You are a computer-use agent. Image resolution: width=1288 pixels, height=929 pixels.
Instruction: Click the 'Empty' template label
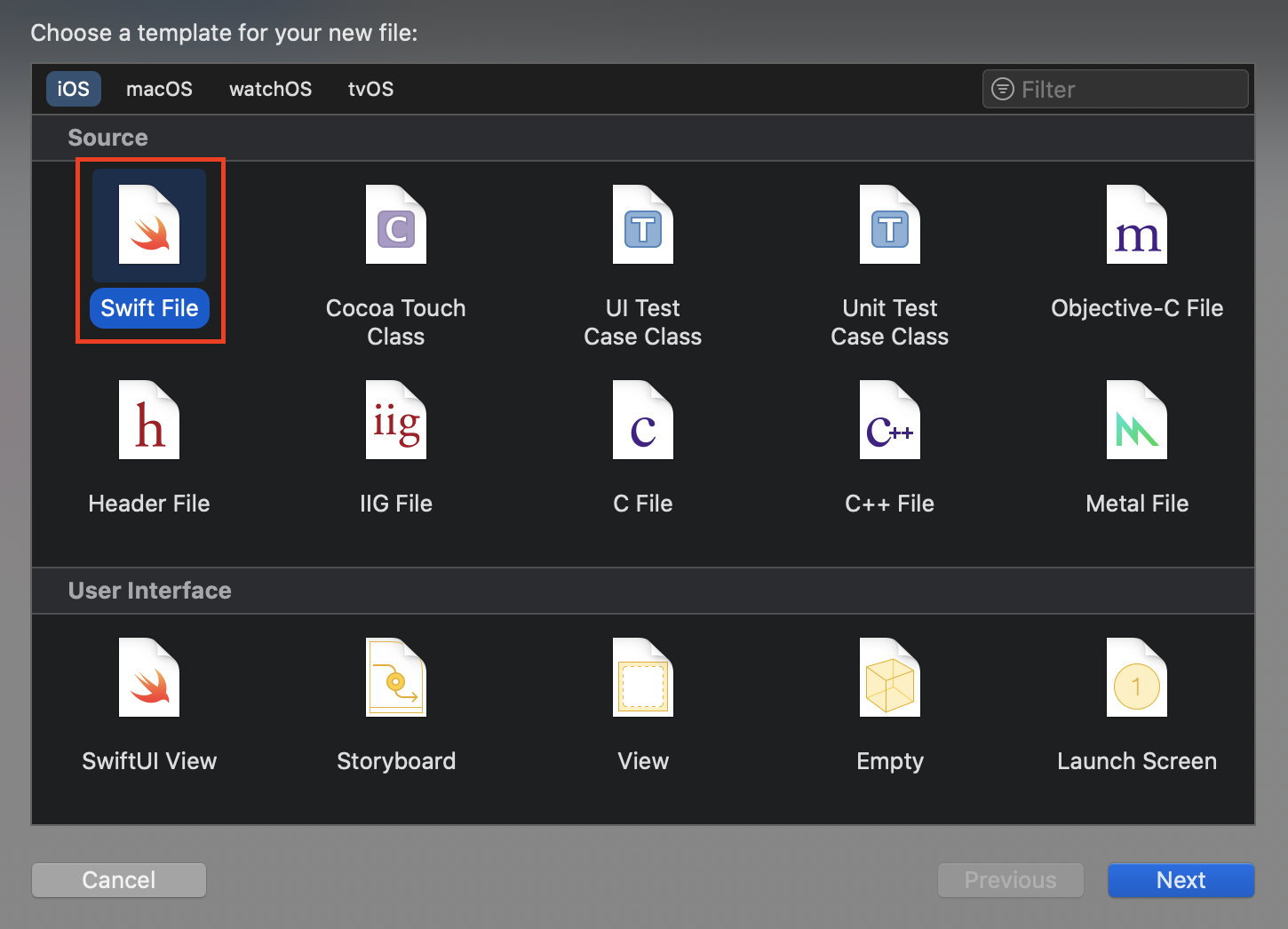pos(890,761)
